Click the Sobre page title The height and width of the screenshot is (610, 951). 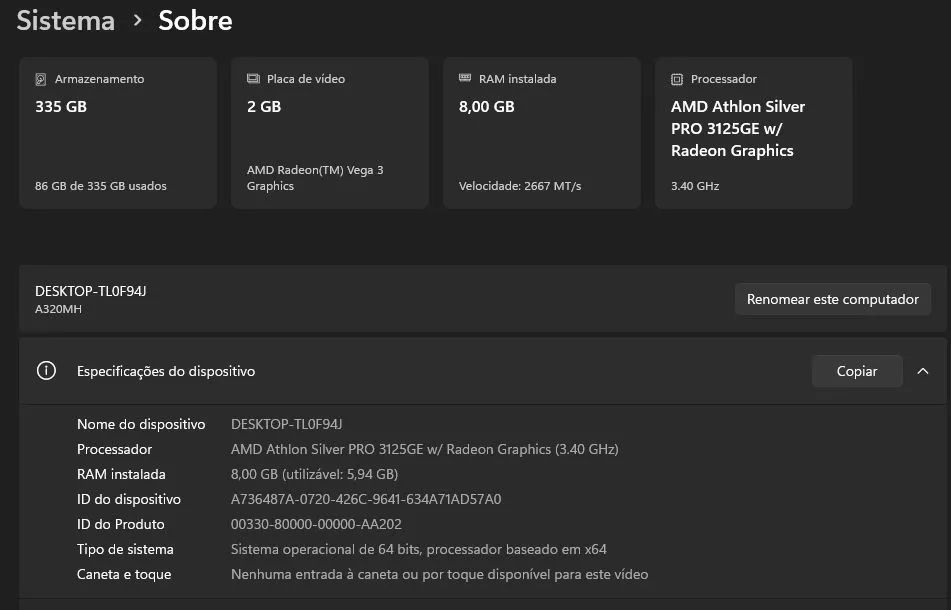click(x=195, y=21)
